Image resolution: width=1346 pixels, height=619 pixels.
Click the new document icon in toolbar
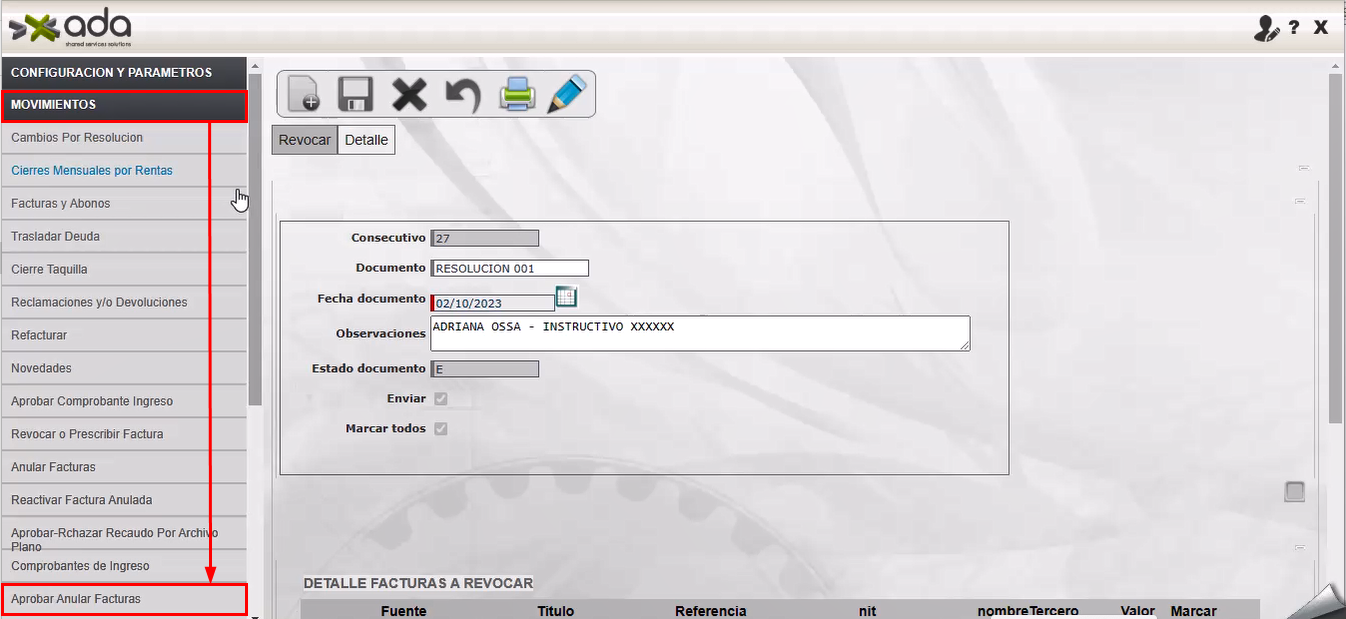point(303,94)
